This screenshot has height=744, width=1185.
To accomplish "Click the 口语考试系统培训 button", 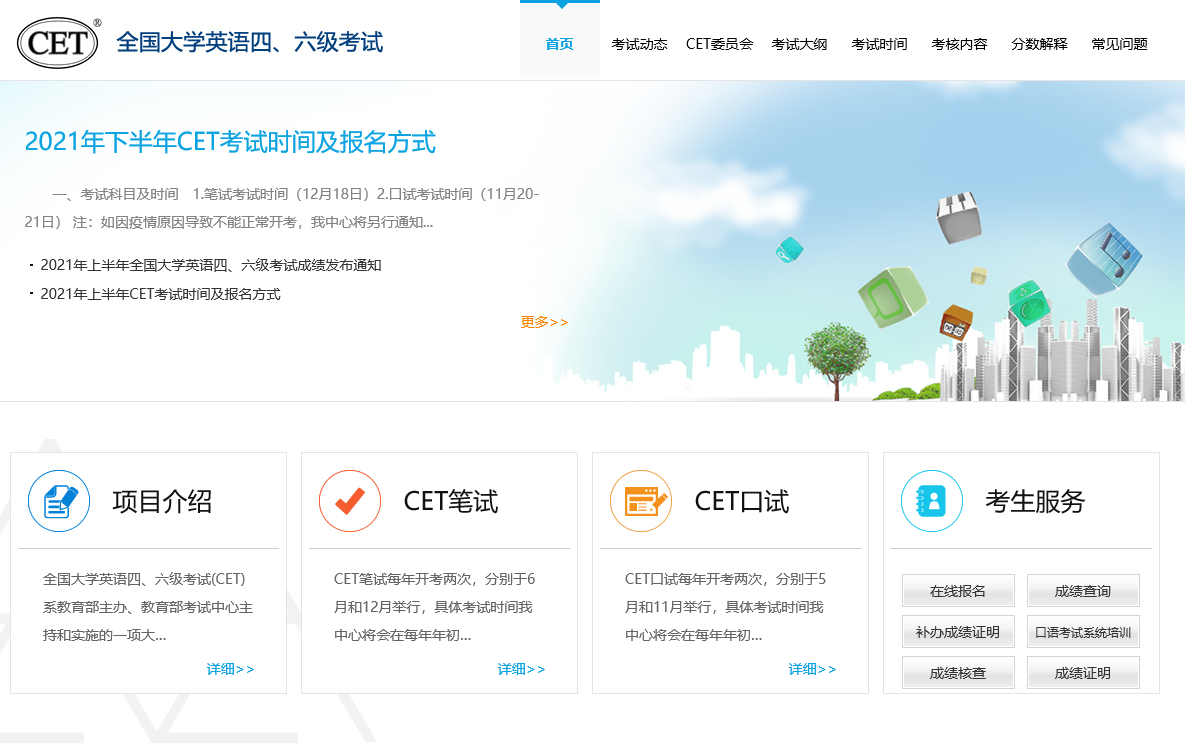I will 1083,632.
